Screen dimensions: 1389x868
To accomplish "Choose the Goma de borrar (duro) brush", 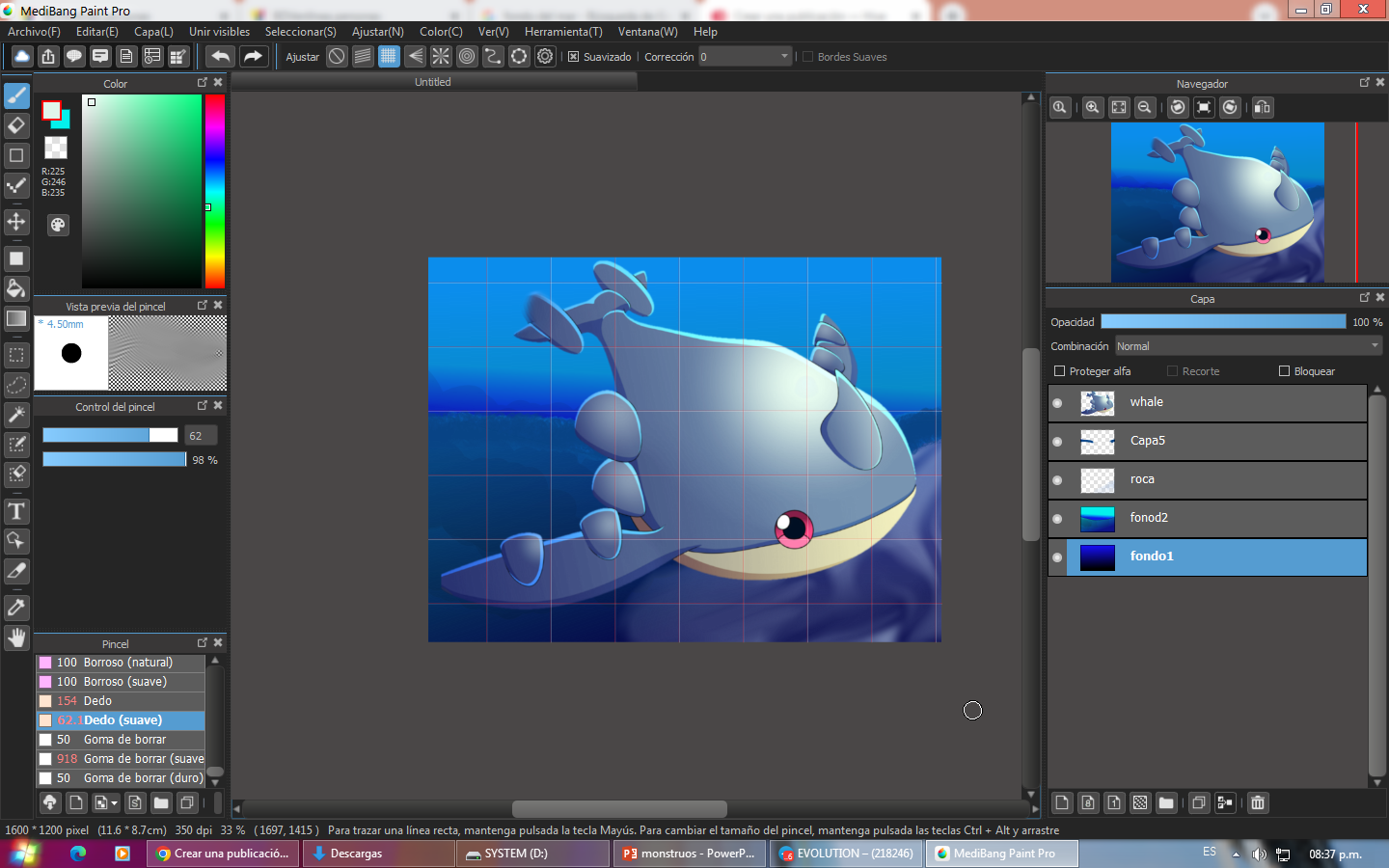I will pyautogui.click(x=121, y=778).
